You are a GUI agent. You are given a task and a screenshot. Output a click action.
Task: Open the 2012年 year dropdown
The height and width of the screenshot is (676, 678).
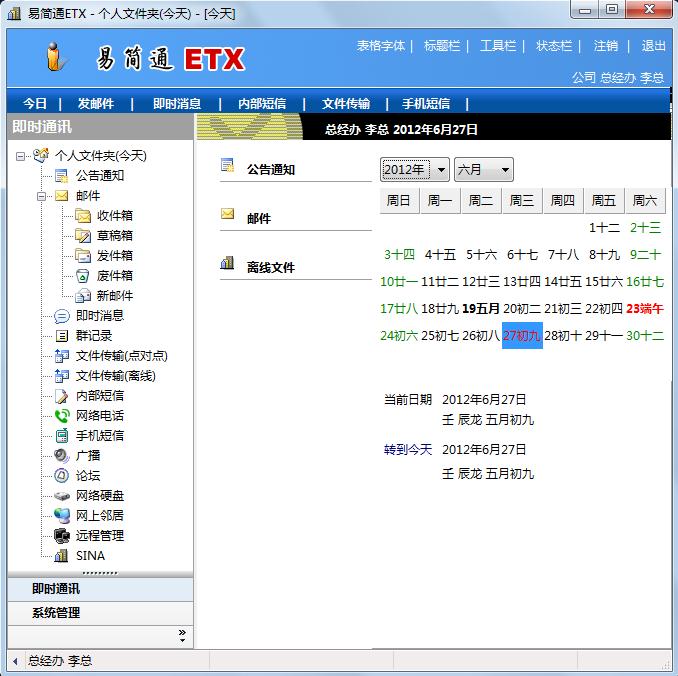tap(441, 170)
